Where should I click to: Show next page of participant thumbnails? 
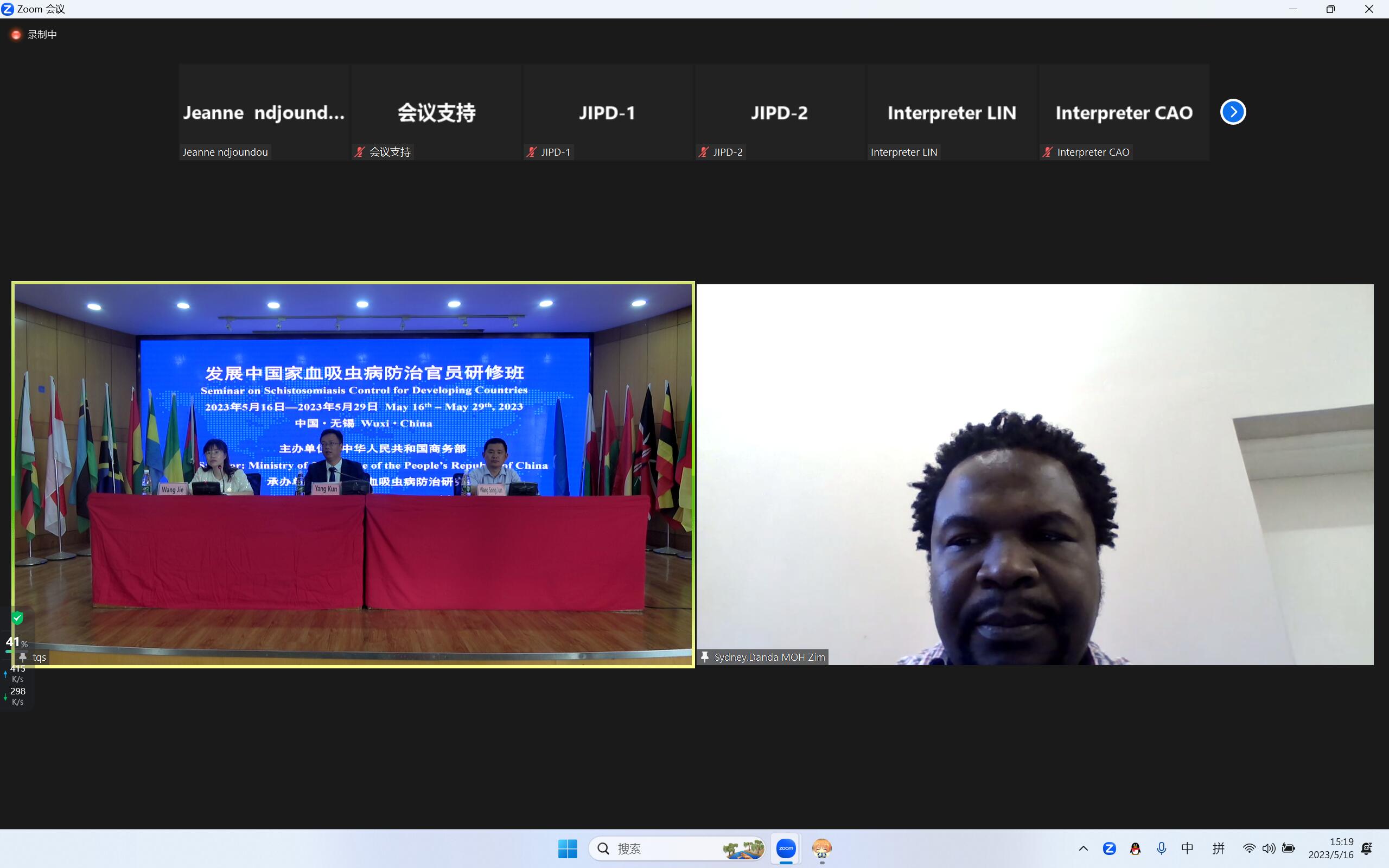[x=1233, y=112]
